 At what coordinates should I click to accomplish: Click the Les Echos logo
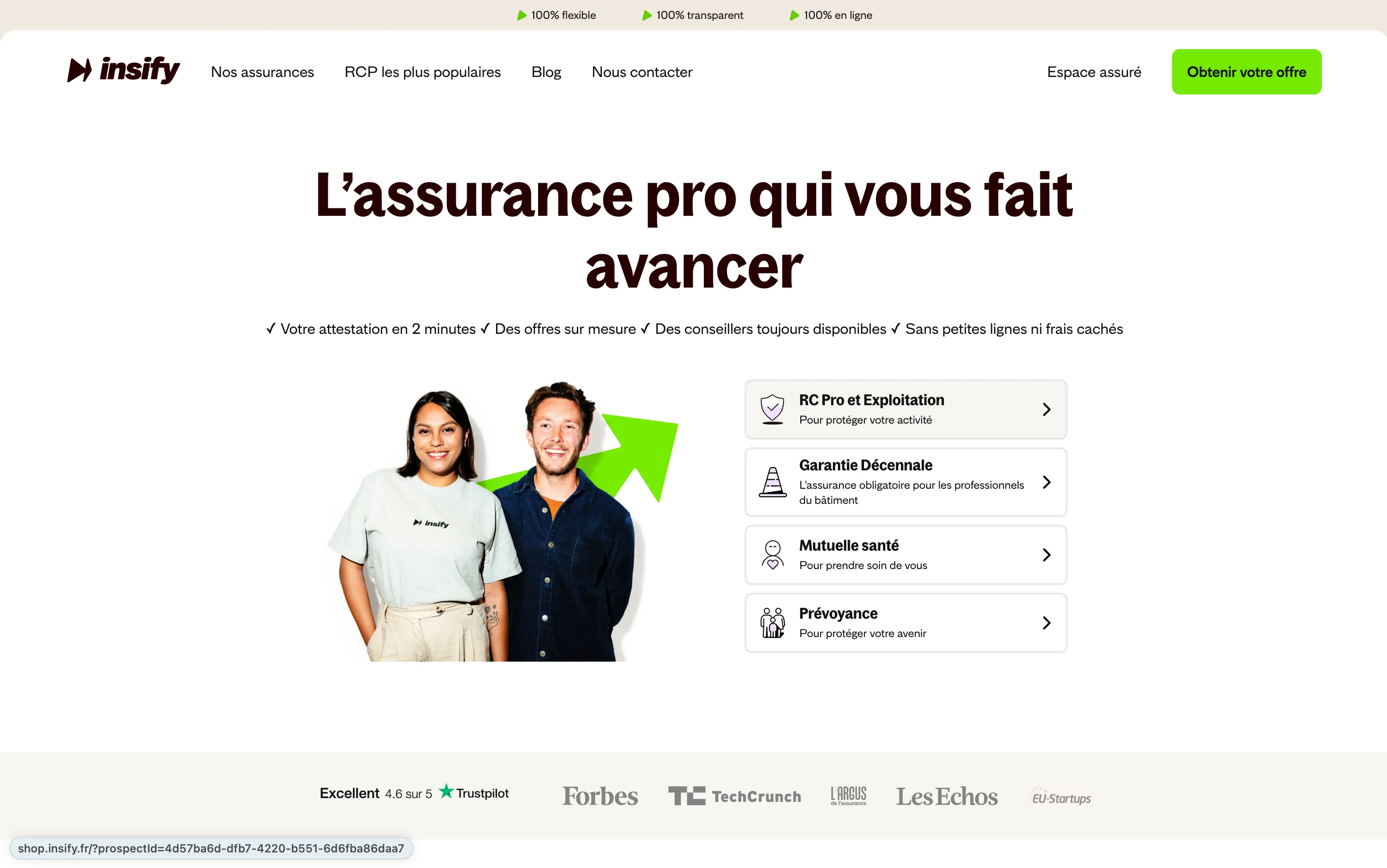coord(947,796)
